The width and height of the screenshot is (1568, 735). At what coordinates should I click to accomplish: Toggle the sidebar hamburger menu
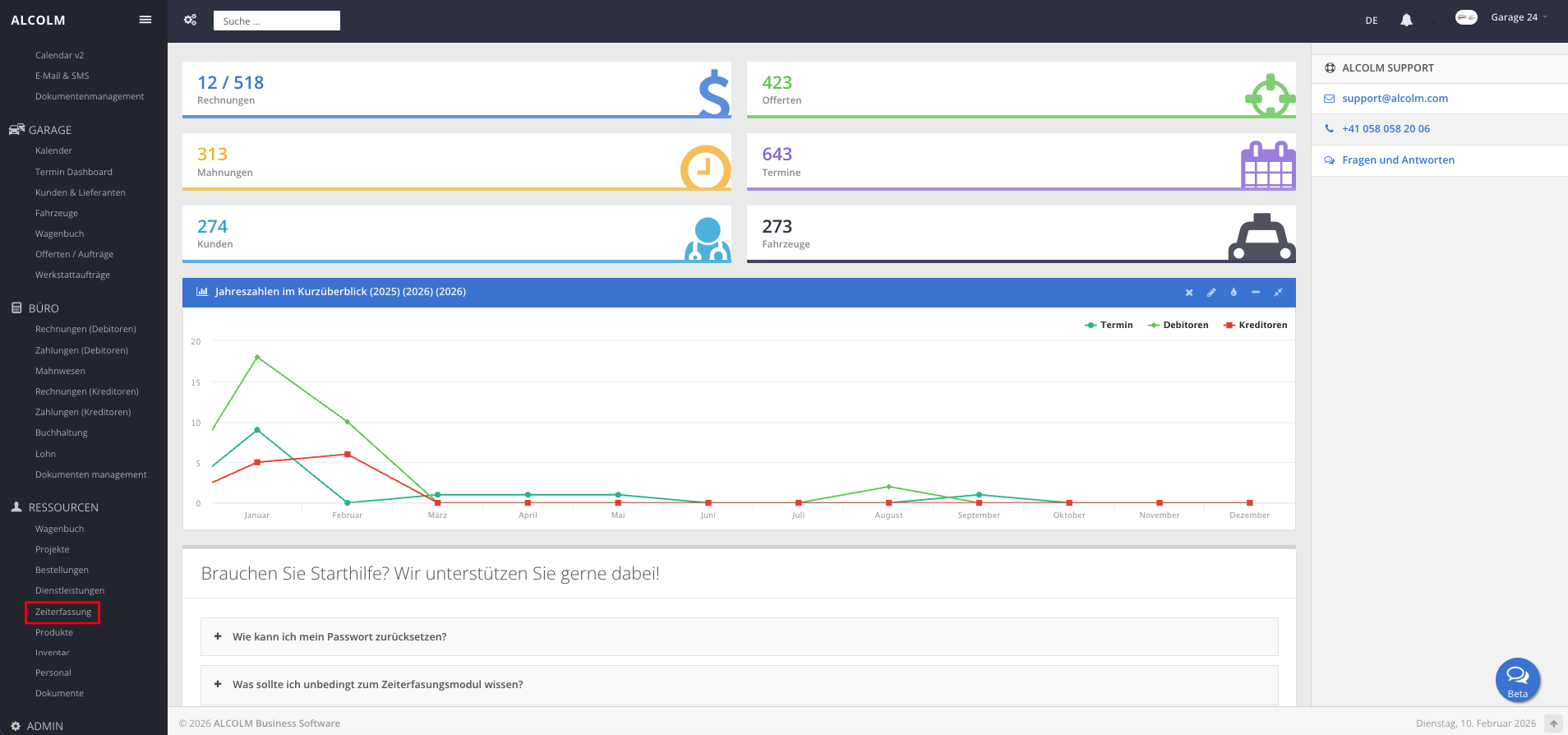tap(145, 20)
